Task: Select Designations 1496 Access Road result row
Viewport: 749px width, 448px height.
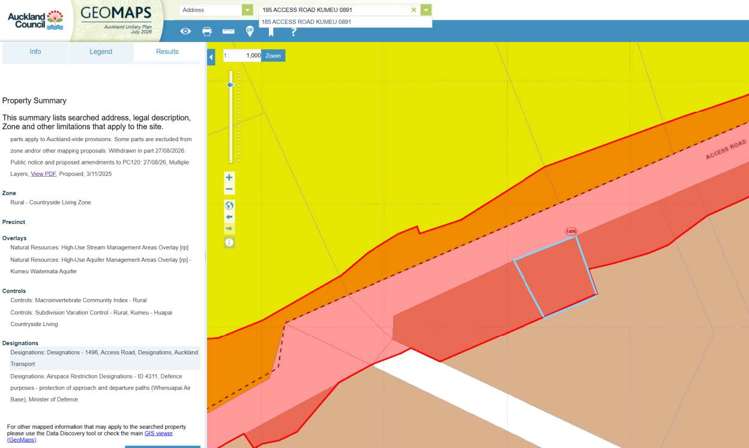Action: click(x=105, y=358)
